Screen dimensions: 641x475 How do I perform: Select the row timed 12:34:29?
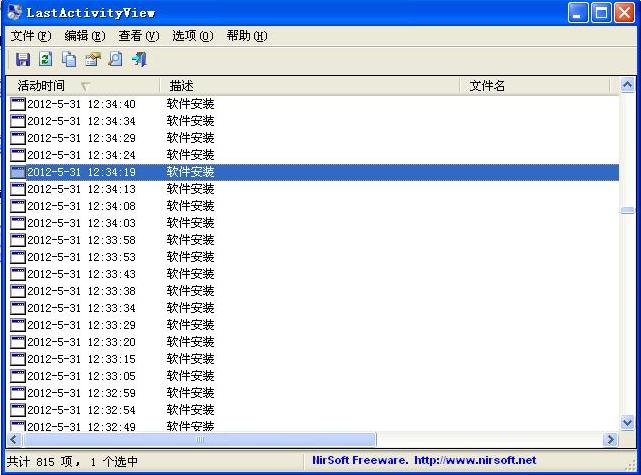point(314,138)
